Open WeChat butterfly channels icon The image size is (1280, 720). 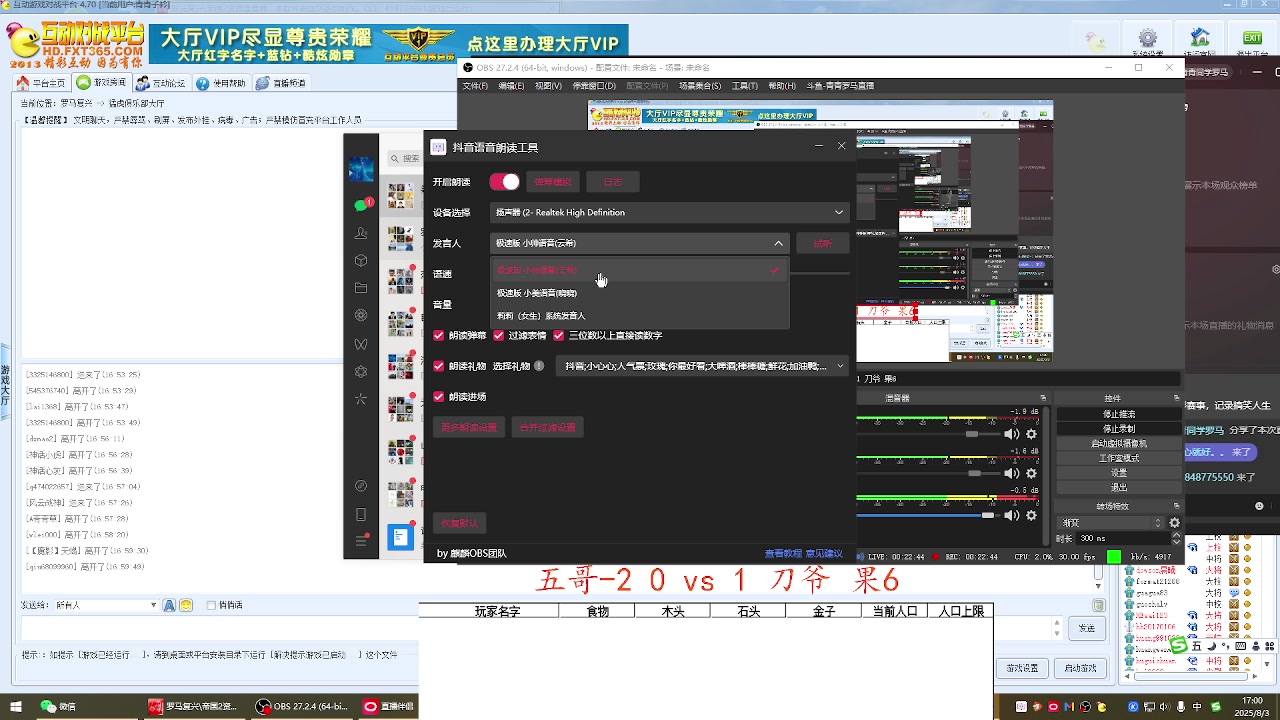(361, 344)
